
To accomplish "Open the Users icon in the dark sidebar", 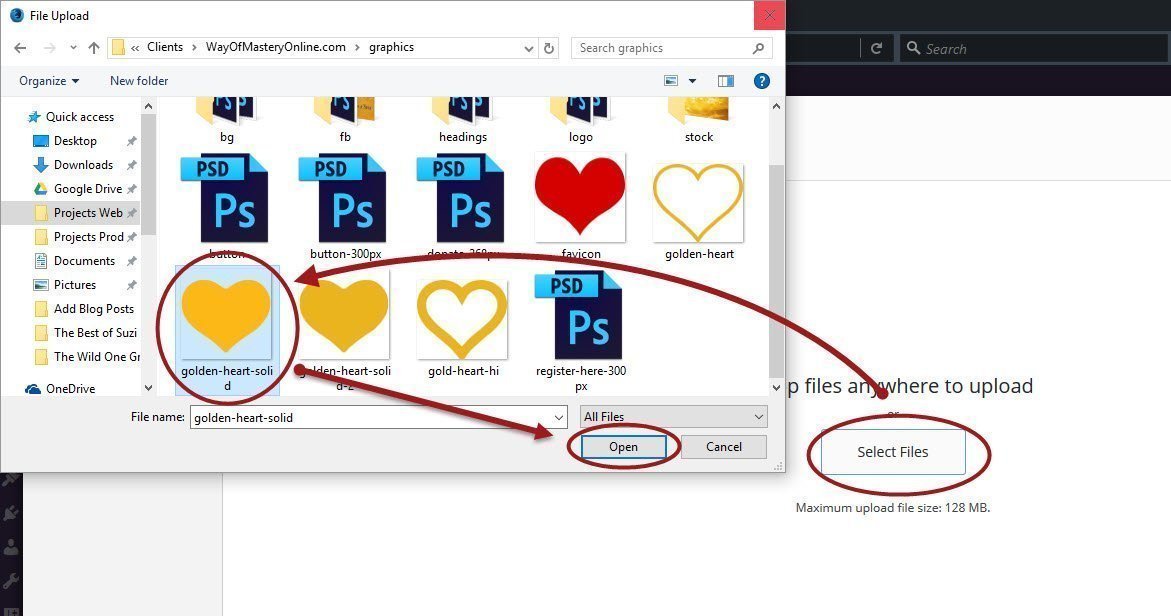I will 10,545.
